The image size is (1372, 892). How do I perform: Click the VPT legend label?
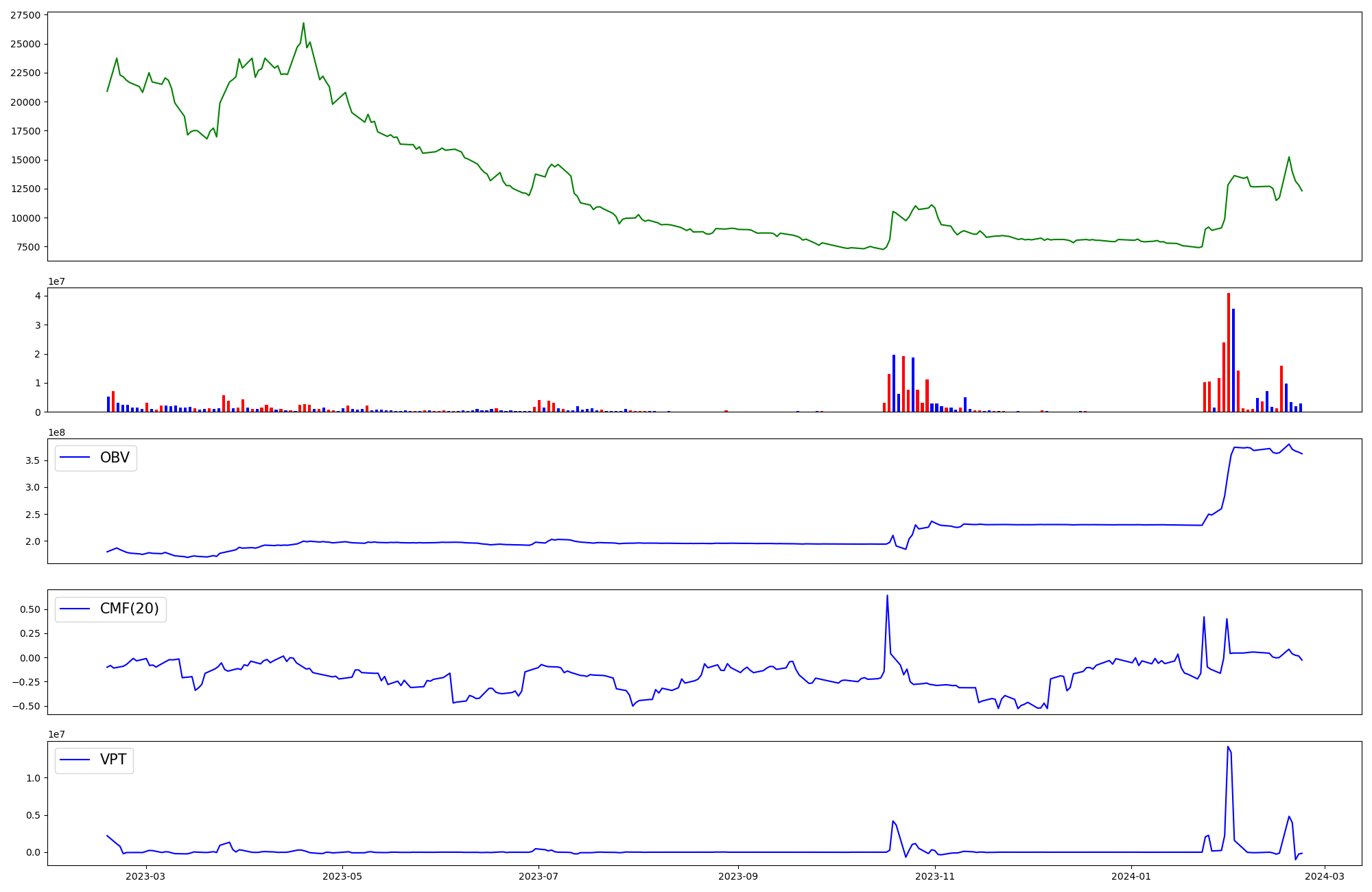click(113, 760)
